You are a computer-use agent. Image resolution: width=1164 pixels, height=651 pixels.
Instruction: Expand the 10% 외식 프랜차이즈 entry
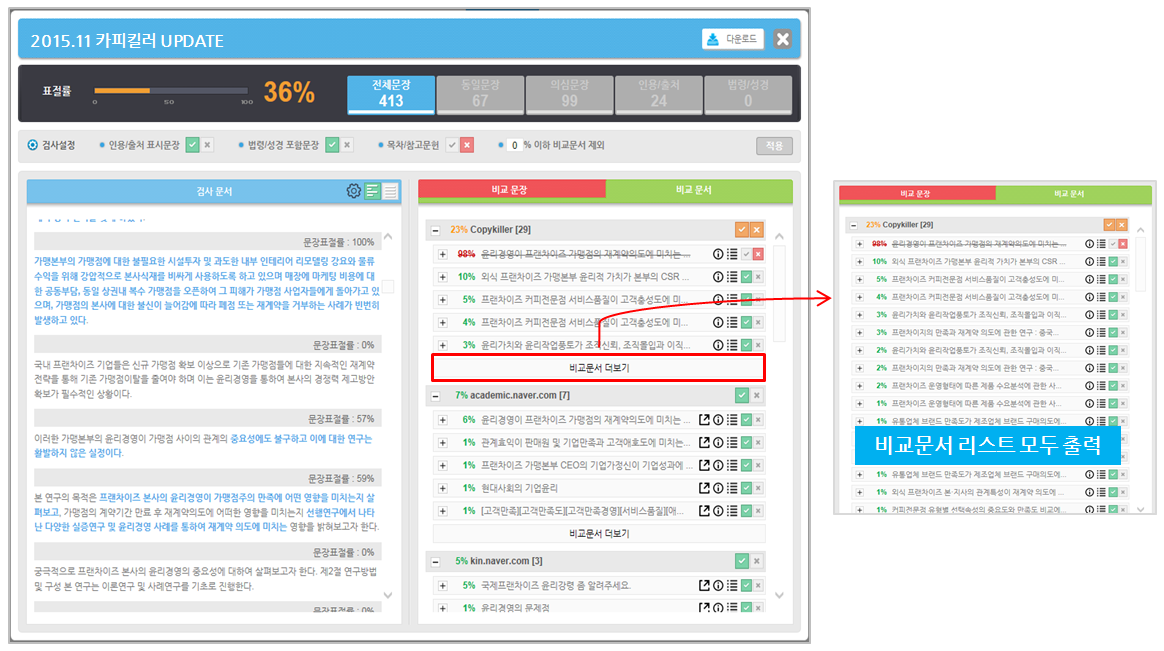coord(442,277)
